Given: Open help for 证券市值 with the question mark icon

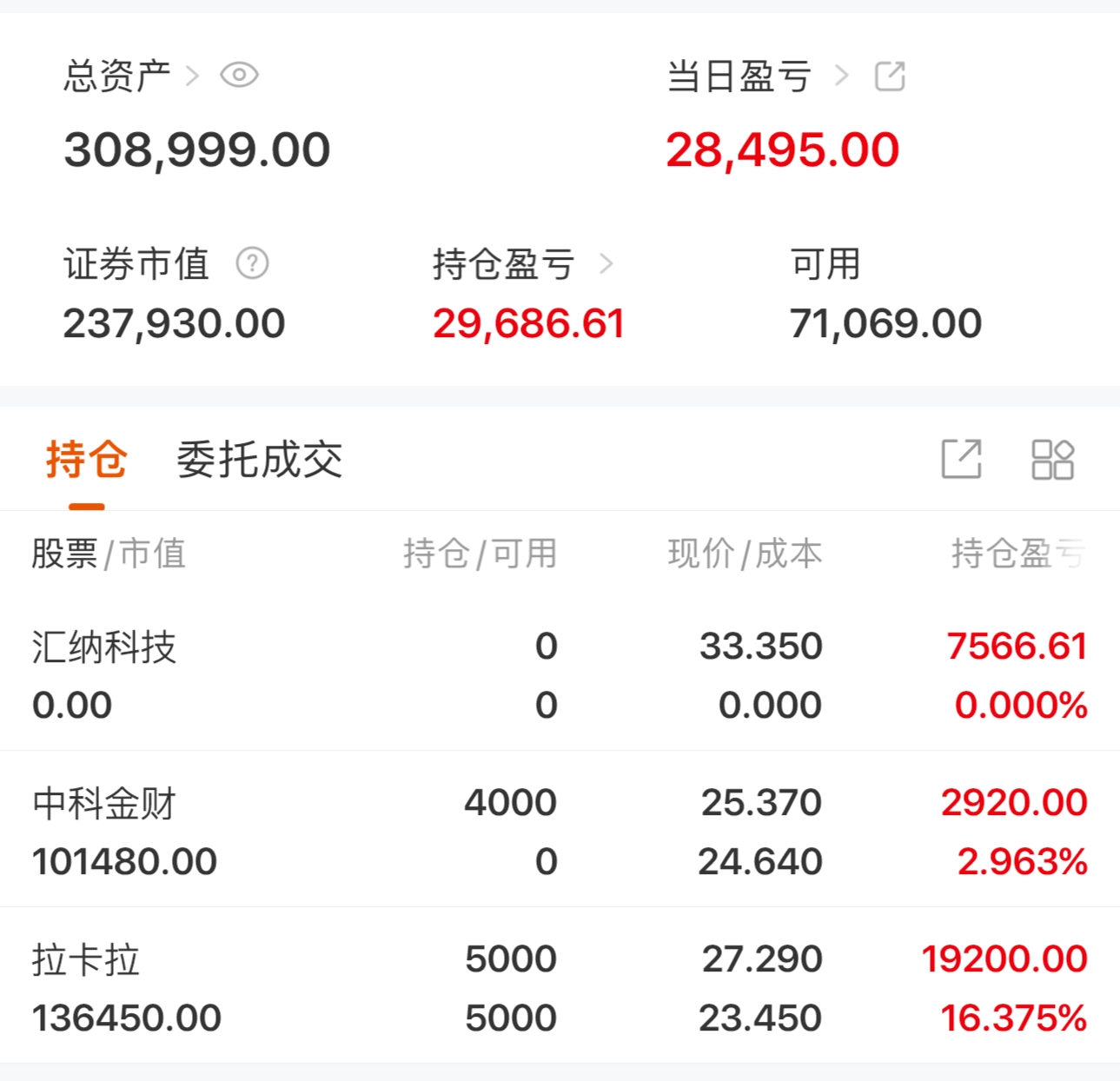Looking at the screenshot, I should click(x=252, y=263).
